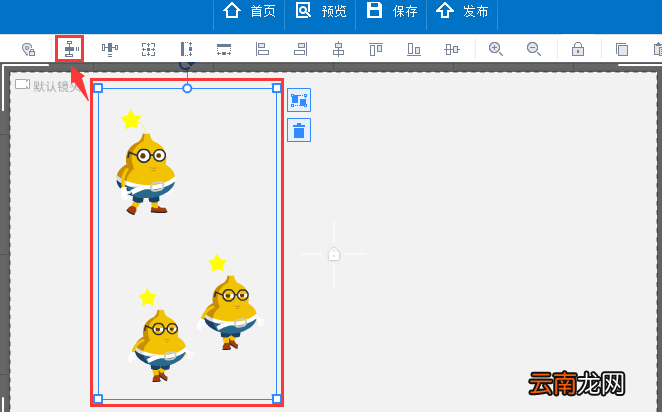Align selected objects to bottom edge
Viewport: 662px width, 412px height.
[x=414, y=49]
